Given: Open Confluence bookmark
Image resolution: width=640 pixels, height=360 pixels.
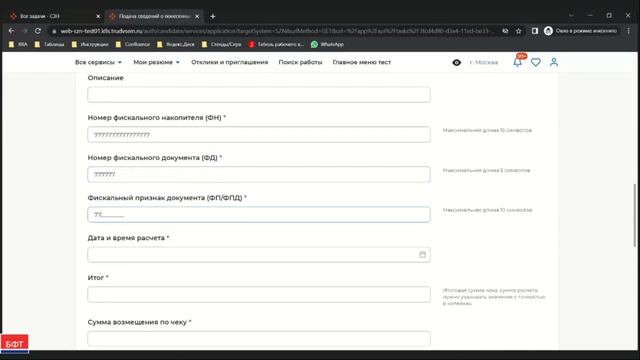Looking at the screenshot, I should [x=133, y=44].
